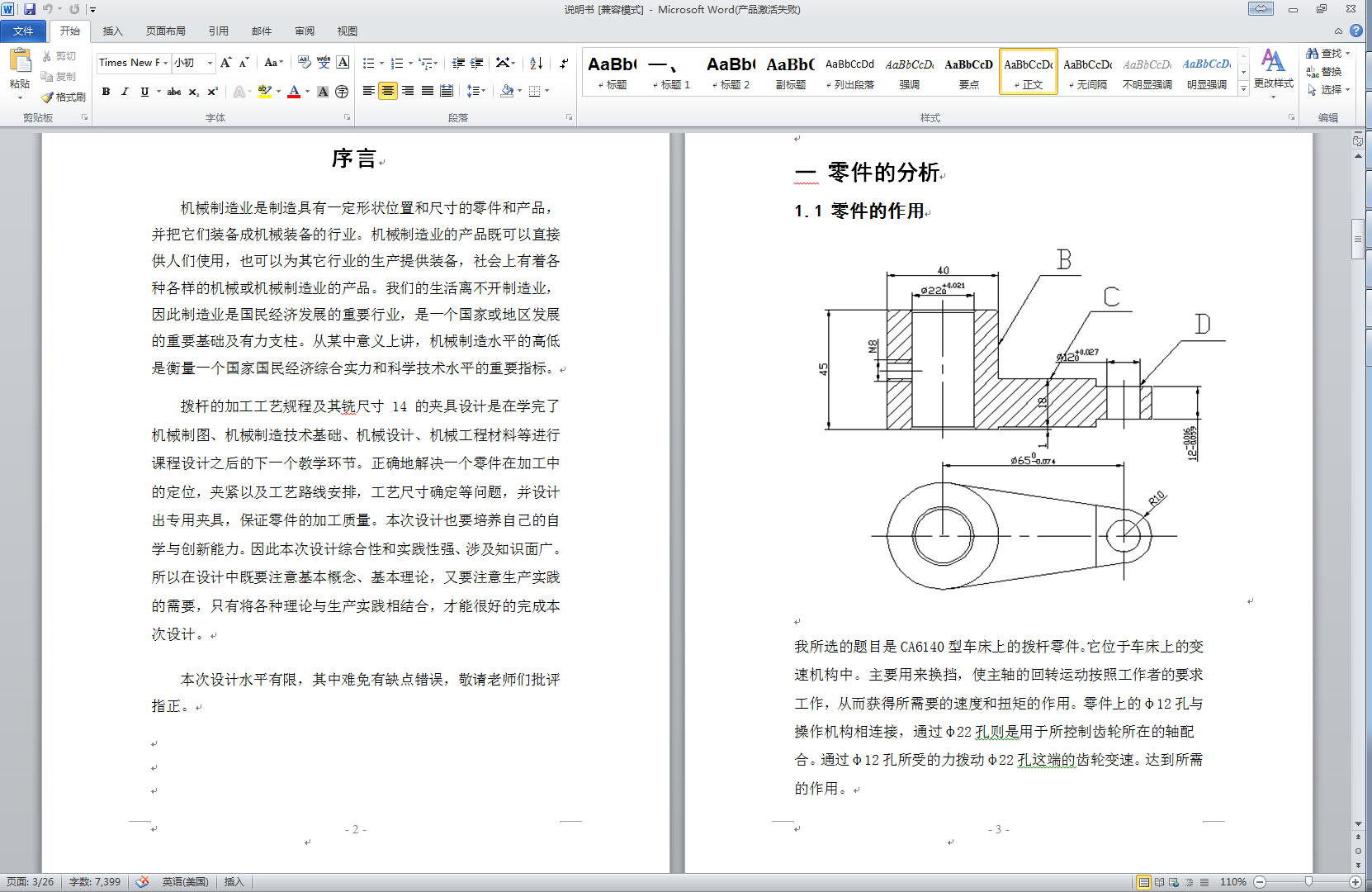Open the line spacing dropdown

coord(475,91)
